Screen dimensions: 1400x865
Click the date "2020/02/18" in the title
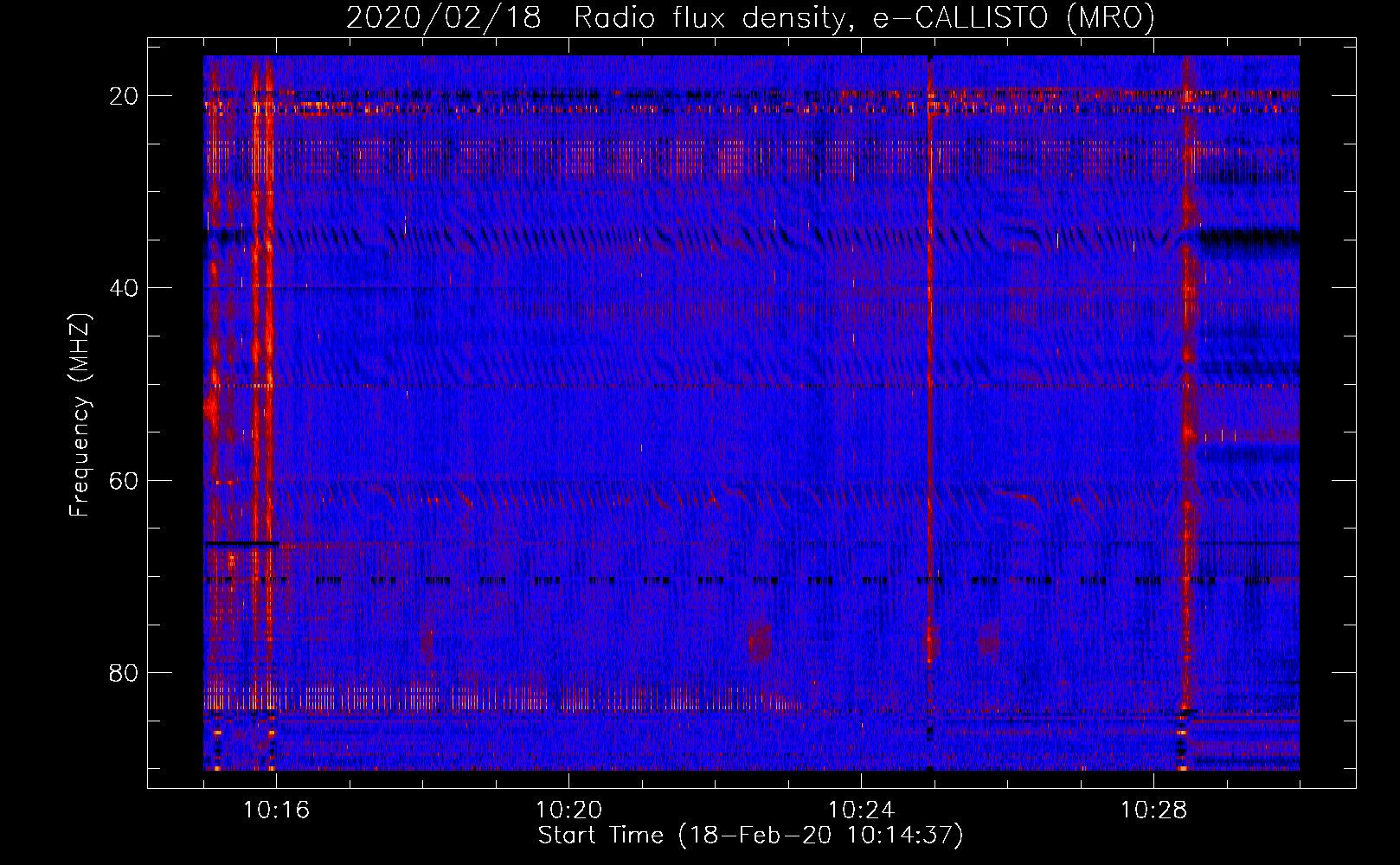tap(444, 18)
